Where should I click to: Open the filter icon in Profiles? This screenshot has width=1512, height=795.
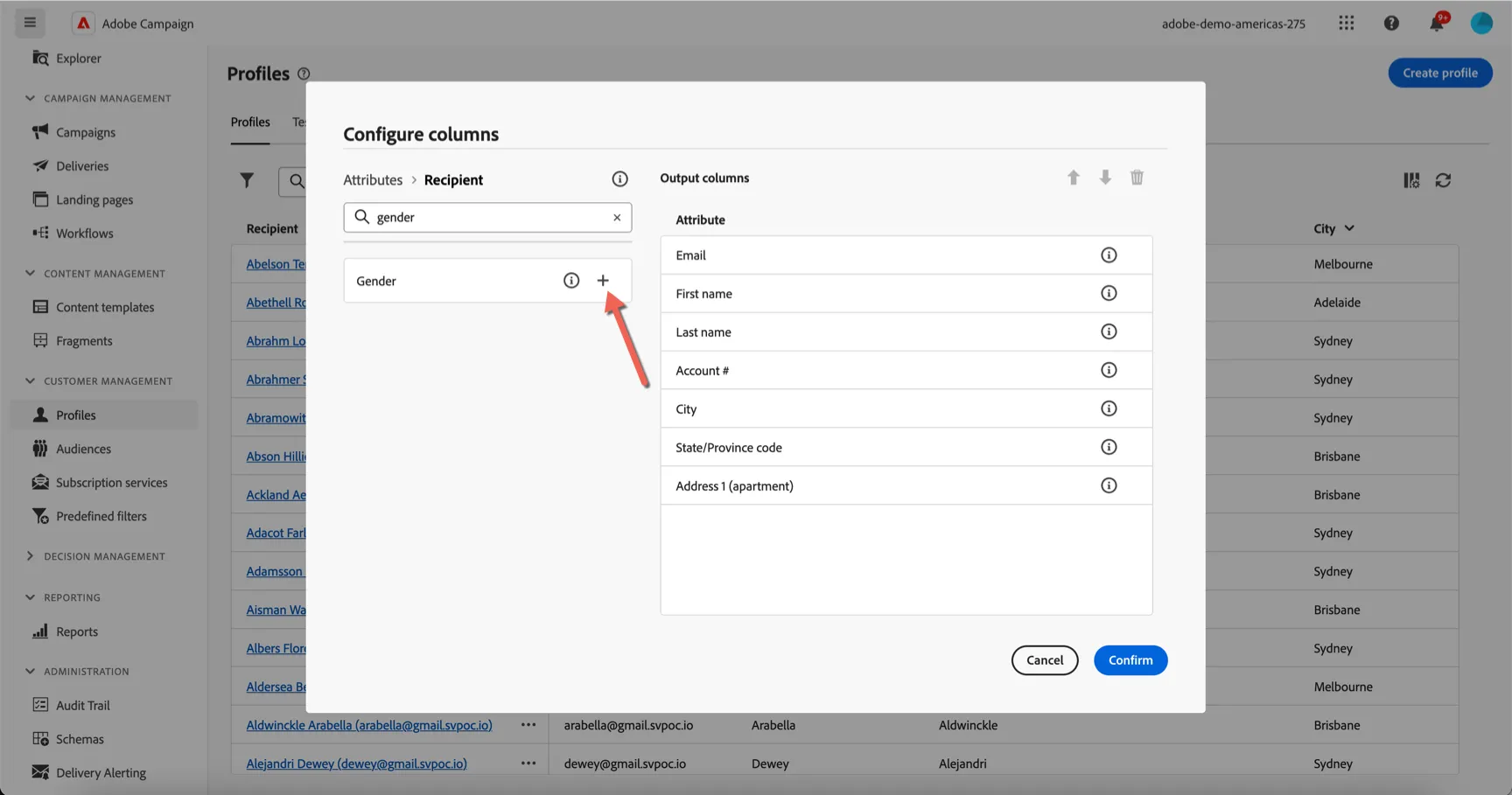tap(247, 180)
